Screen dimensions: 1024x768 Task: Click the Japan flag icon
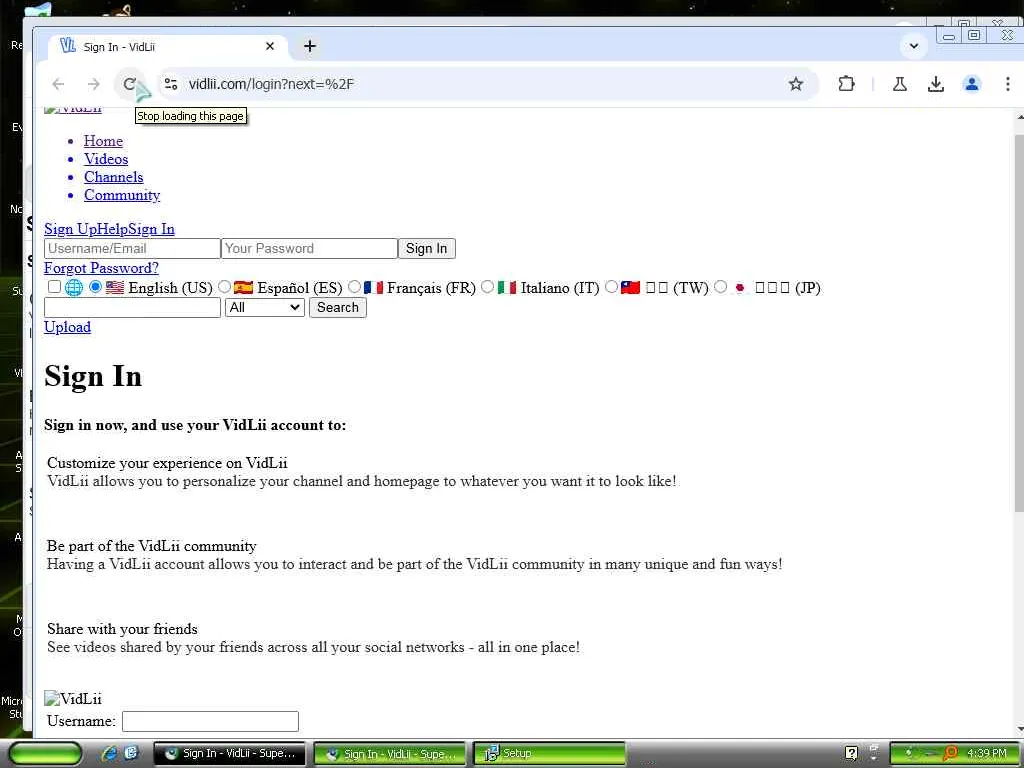tap(740, 287)
